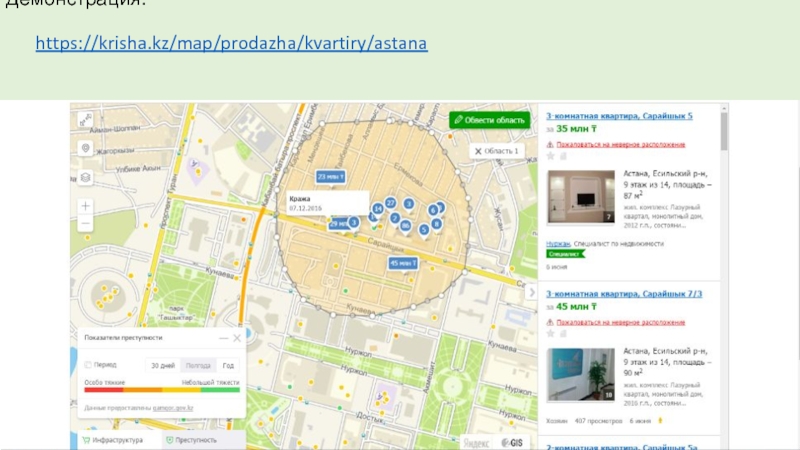Open the qamqor.gov.kz data source link
This screenshot has height=450, width=800.
pyautogui.click(x=173, y=408)
